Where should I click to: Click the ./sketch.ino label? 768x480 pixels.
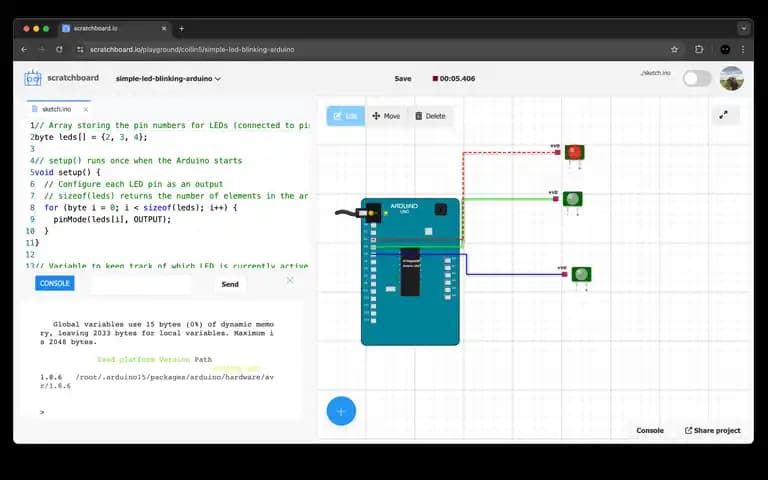click(x=655, y=72)
